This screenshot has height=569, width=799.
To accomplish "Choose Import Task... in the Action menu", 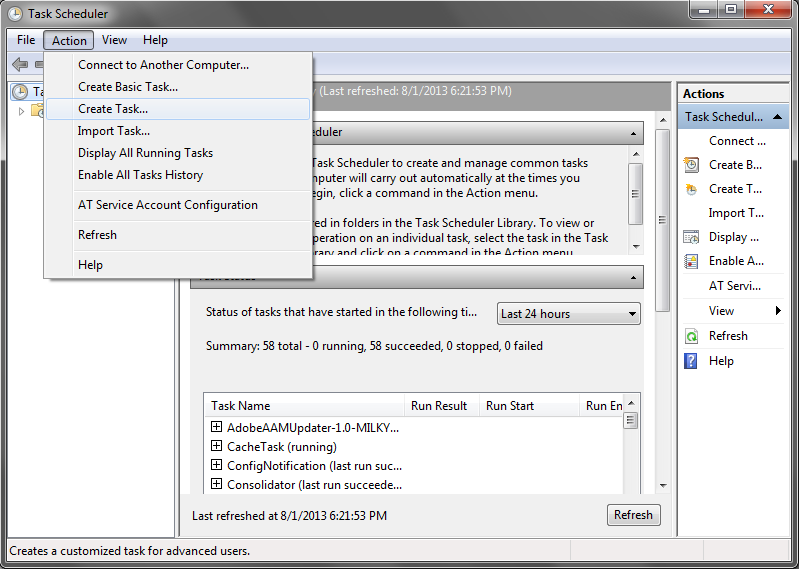I will (178, 131).
